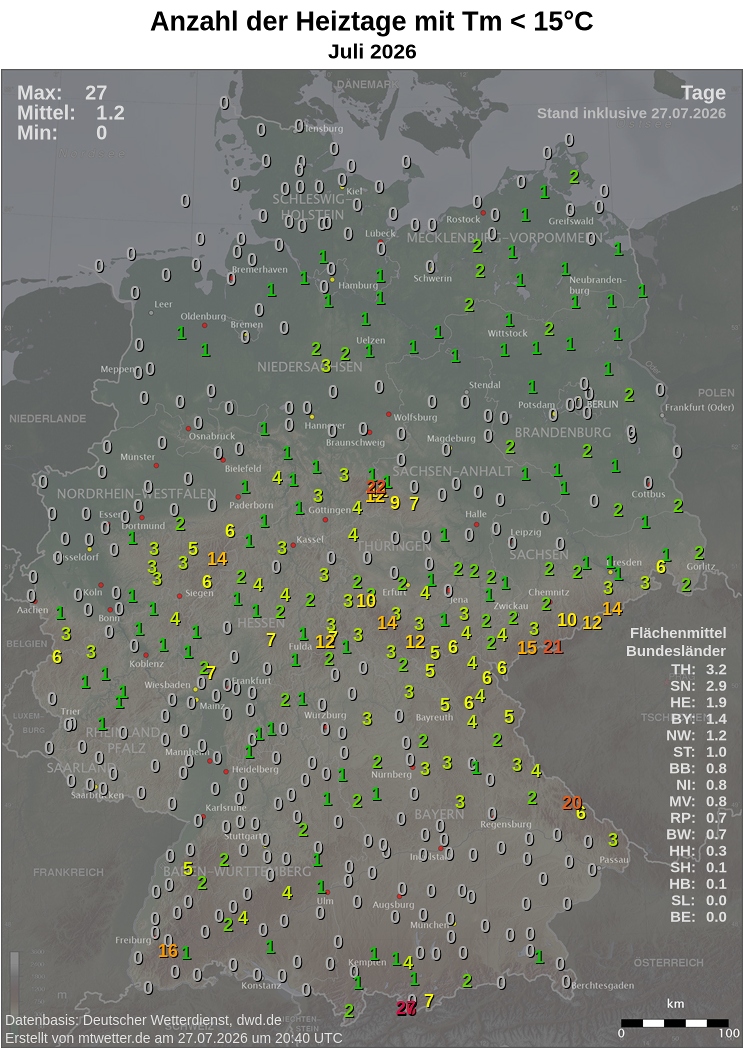Click the red 27 station marker near the Alps
Viewport: 744px width, 1049px height.
[x=406, y=1008]
